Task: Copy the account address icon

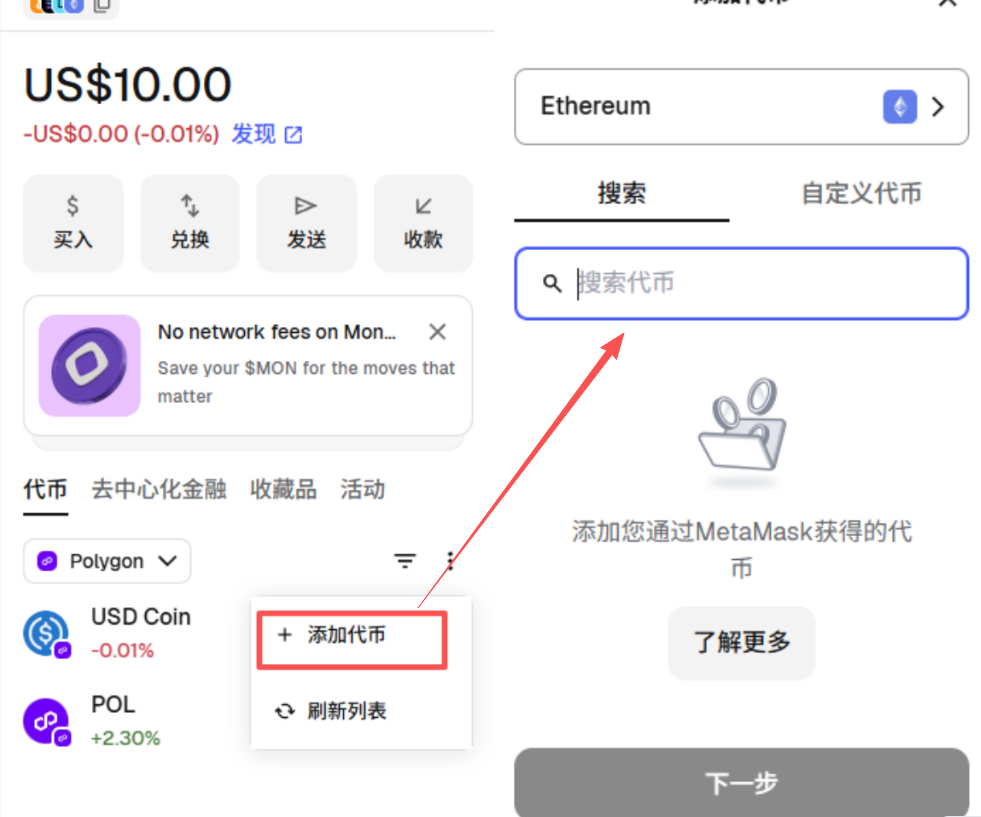Action: point(101,6)
